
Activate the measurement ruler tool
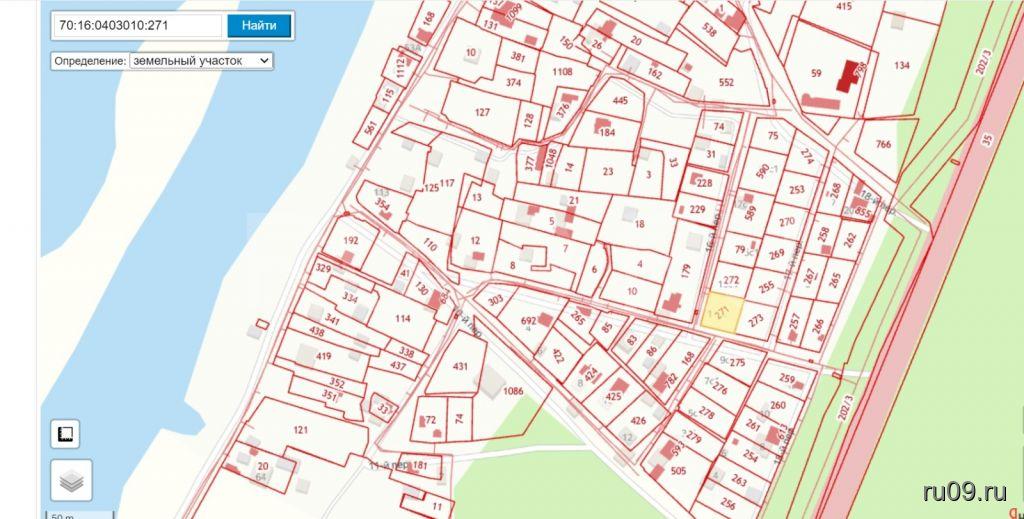[66, 434]
